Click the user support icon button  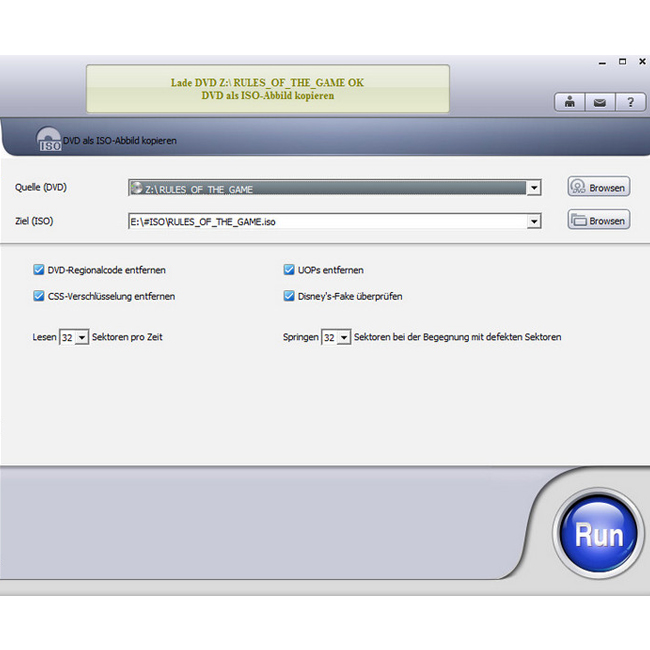(569, 102)
